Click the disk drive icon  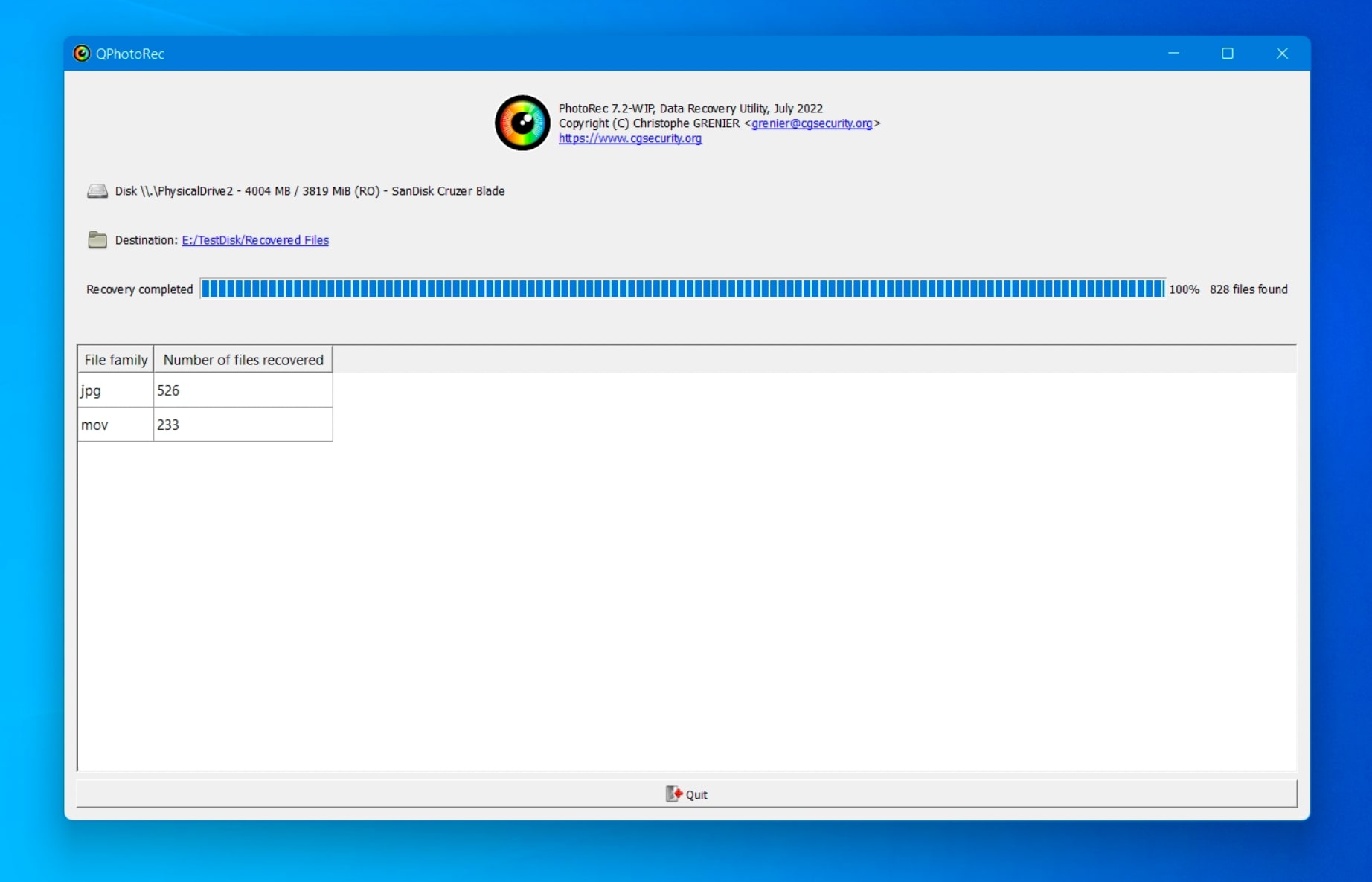tap(97, 191)
